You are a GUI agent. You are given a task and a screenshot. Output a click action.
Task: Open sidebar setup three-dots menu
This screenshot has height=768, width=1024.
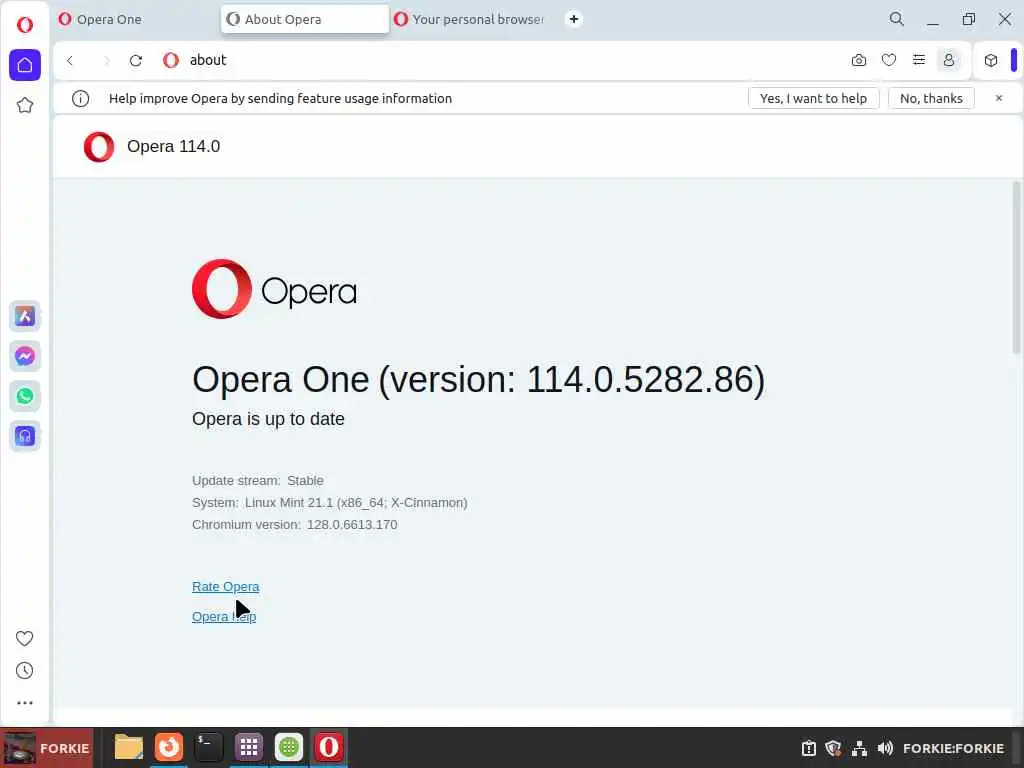point(25,703)
